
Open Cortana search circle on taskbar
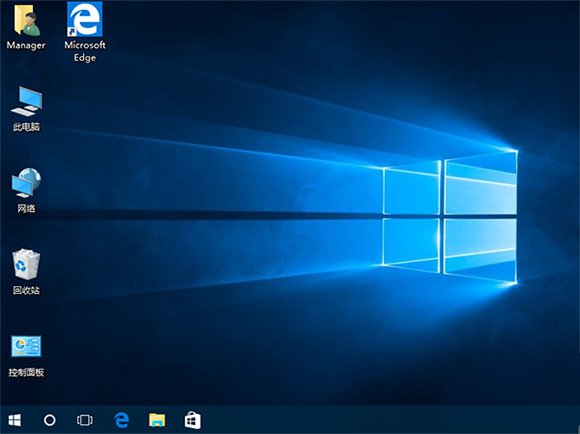(50, 420)
